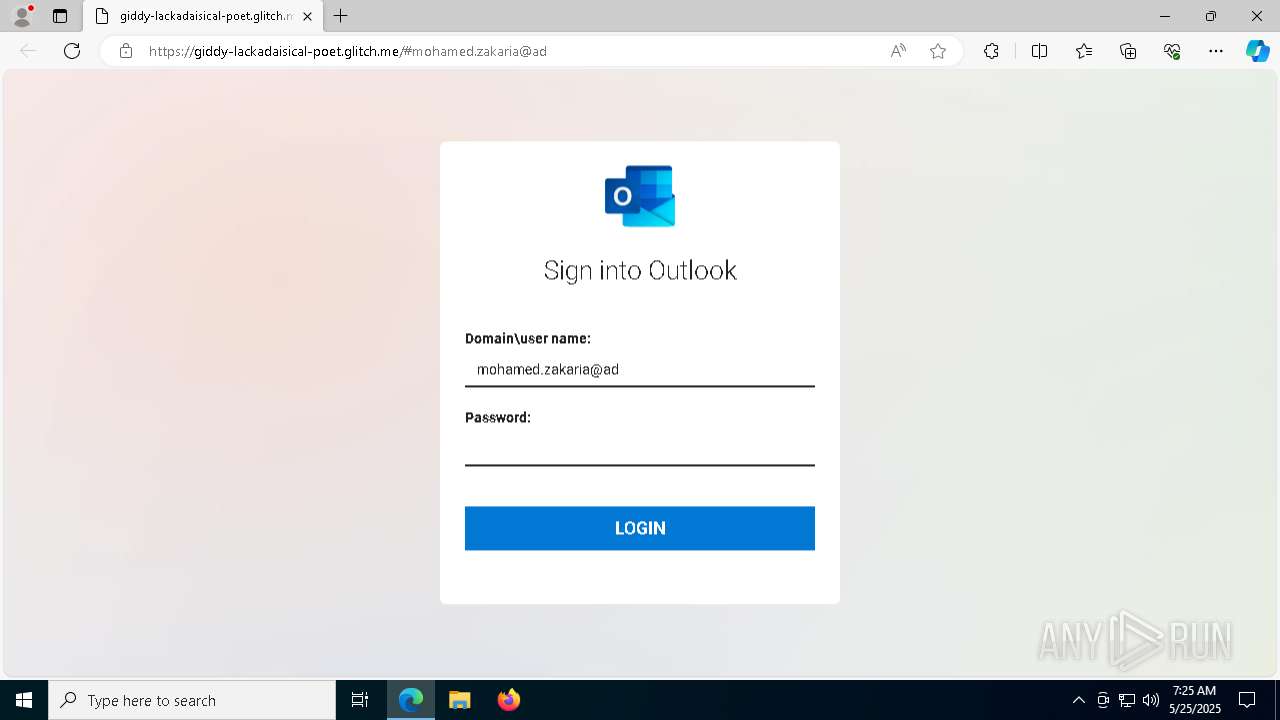Open the network status tray icon

(1127, 700)
